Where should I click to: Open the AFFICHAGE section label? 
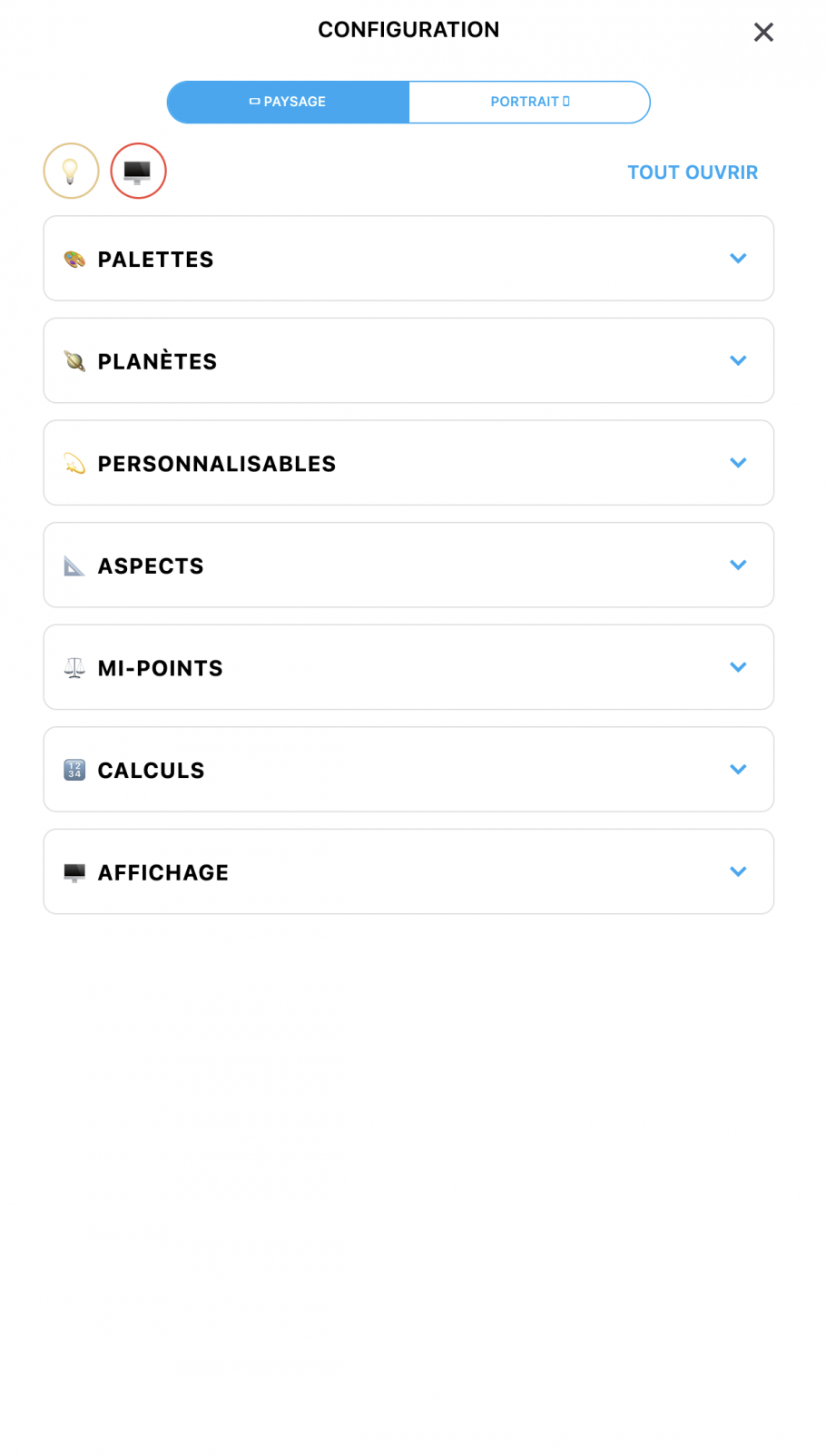click(163, 872)
